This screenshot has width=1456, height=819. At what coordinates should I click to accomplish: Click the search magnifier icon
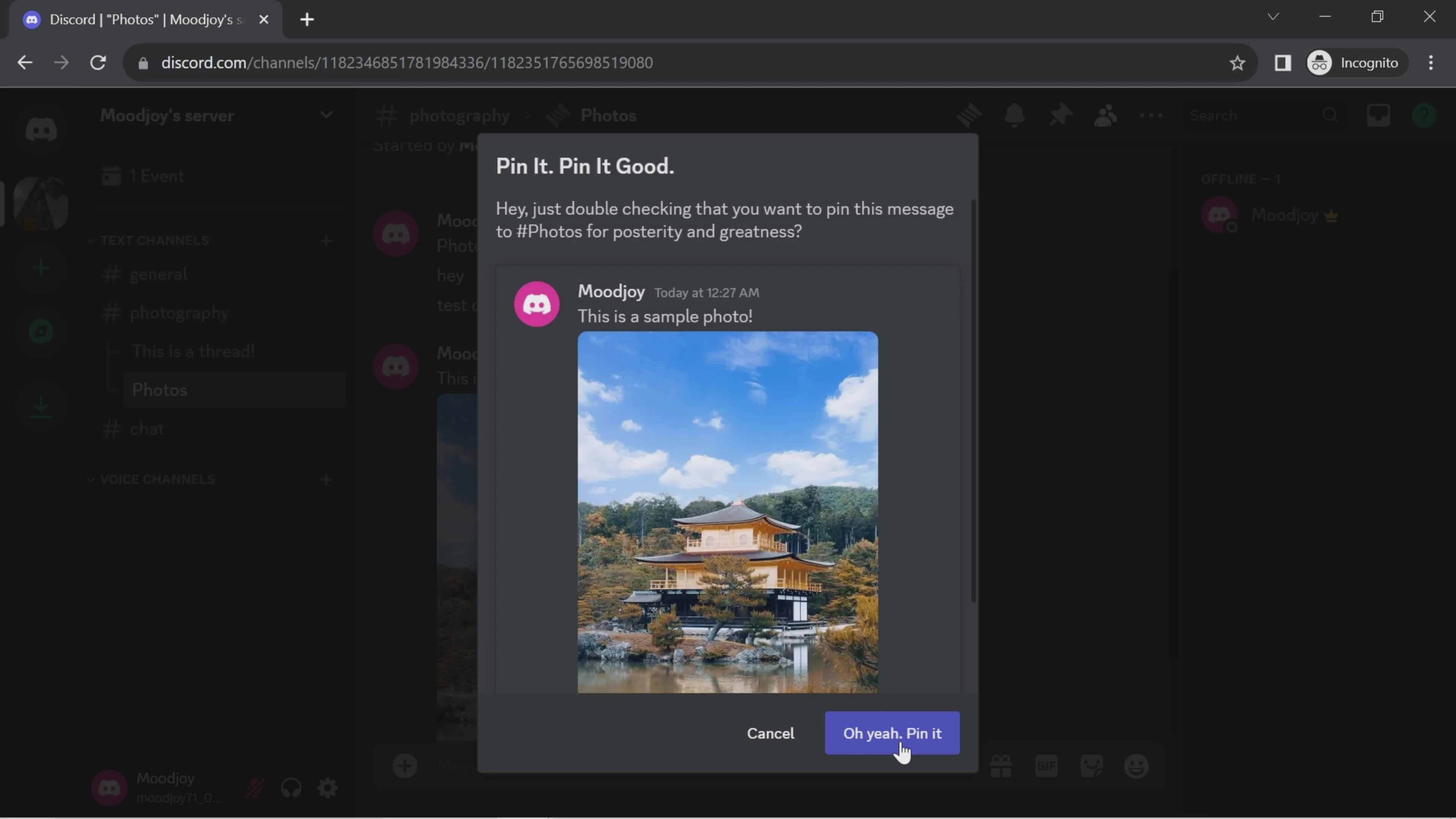pyautogui.click(x=1330, y=115)
